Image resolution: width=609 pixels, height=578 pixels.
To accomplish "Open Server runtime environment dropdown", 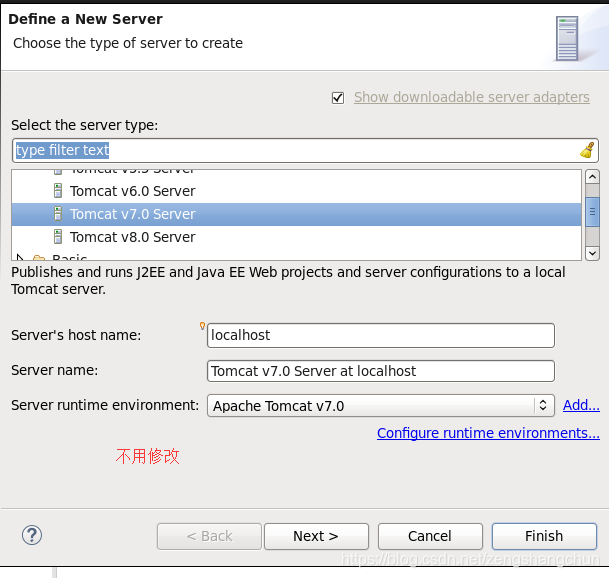I will 381,406.
